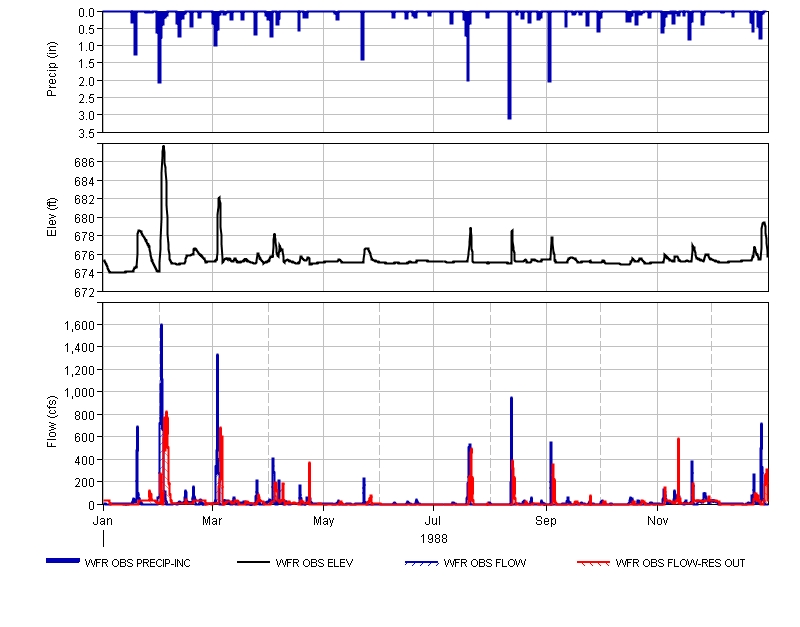Select the "Precip (in)" axis title
800x627 pixels.
[x=52, y=69]
